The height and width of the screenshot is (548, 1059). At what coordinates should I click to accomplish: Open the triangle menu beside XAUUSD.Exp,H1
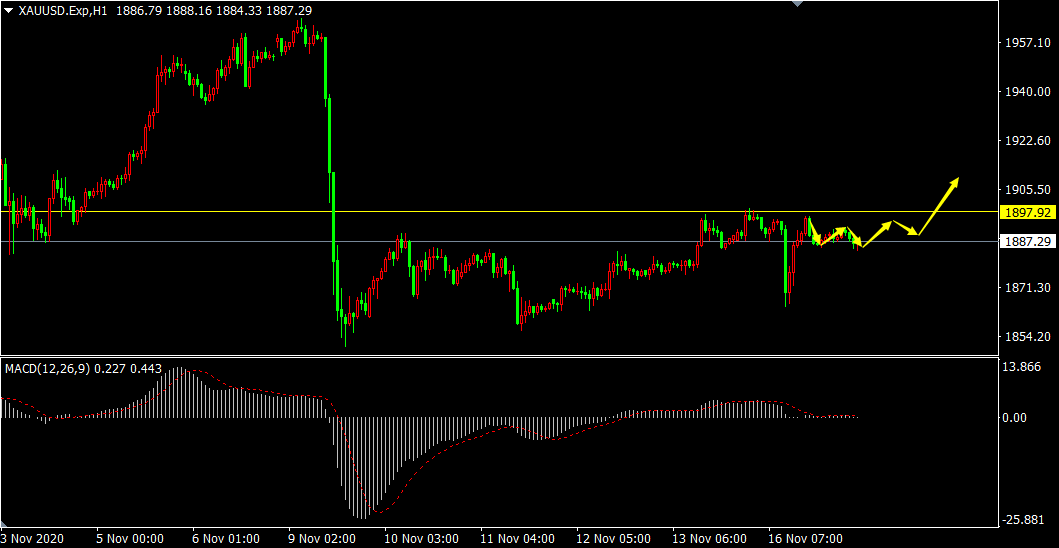point(9,11)
